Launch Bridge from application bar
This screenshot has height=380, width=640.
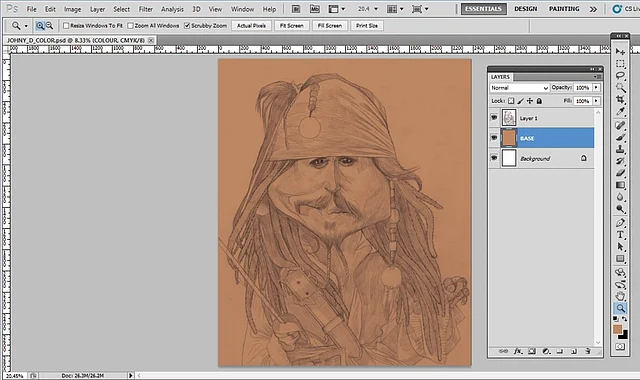click(x=296, y=9)
